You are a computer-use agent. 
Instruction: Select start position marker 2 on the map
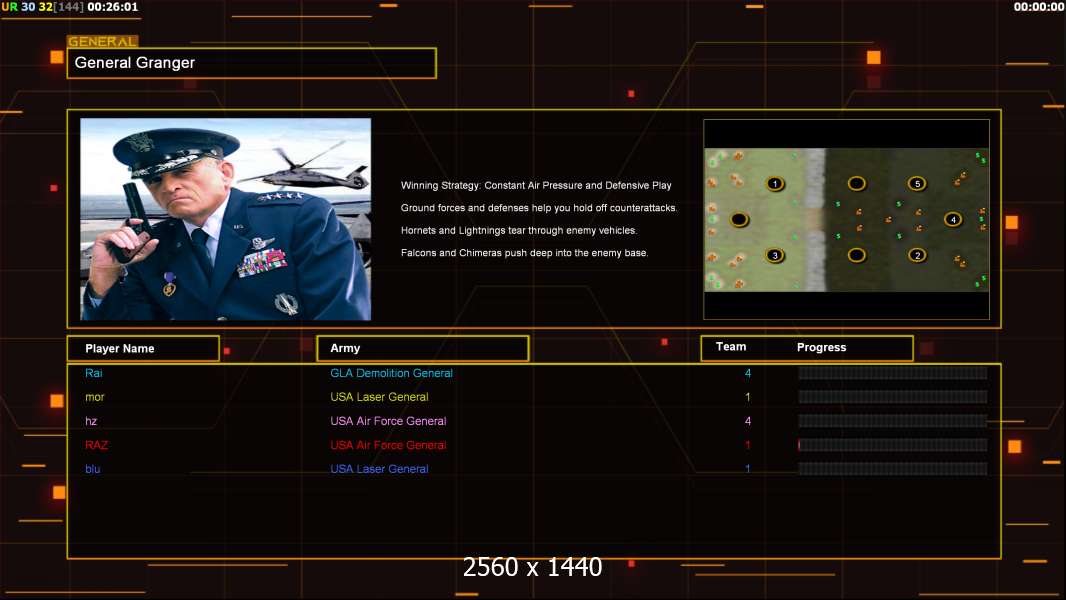917,255
